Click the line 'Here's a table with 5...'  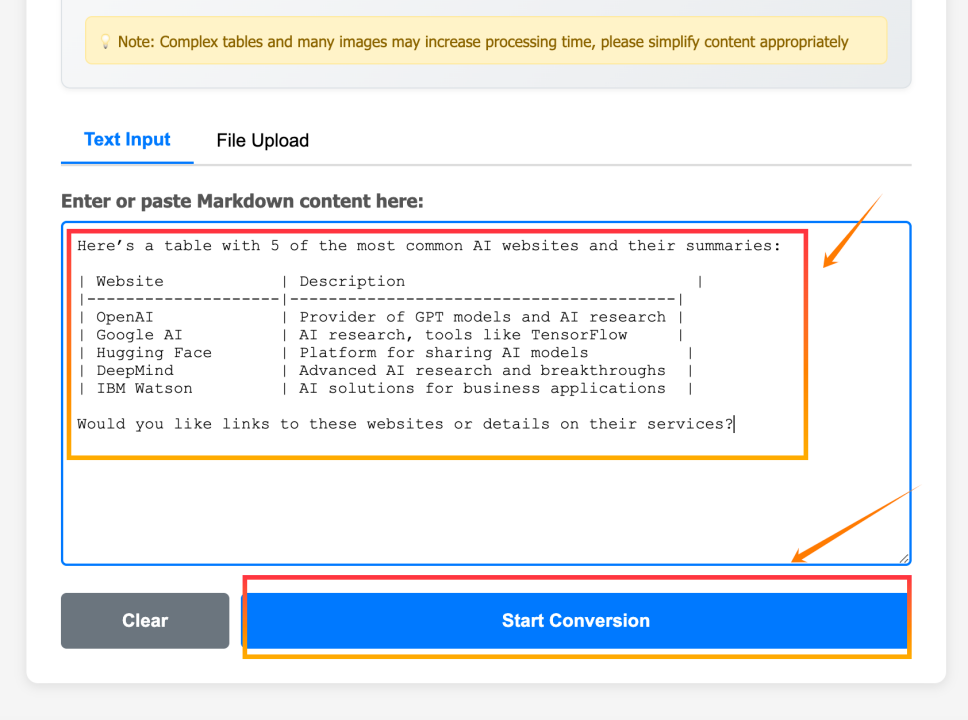(428, 246)
